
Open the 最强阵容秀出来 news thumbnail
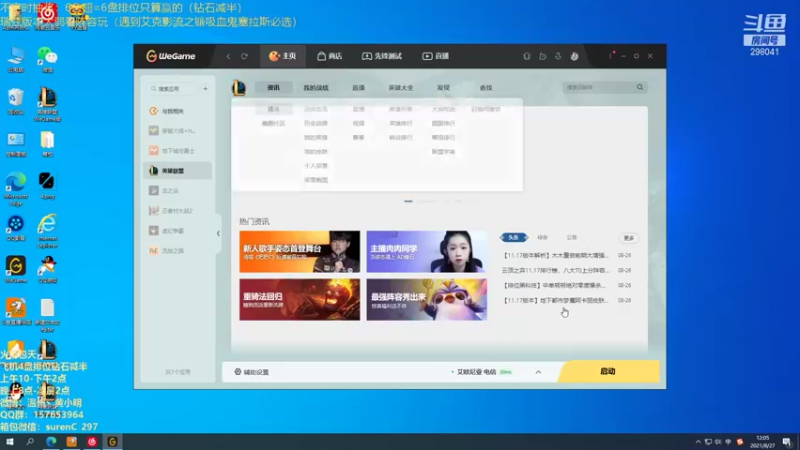427,299
